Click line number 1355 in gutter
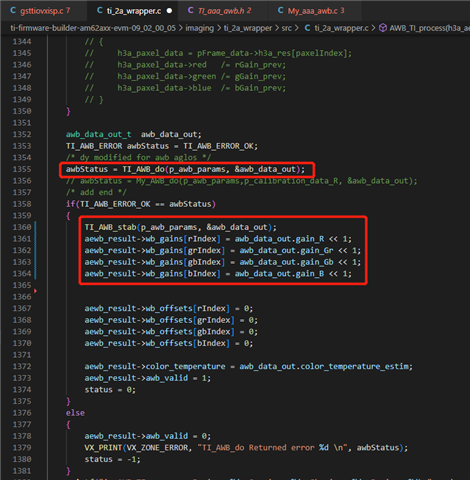Screen dimensions: 470x480 tap(22, 169)
